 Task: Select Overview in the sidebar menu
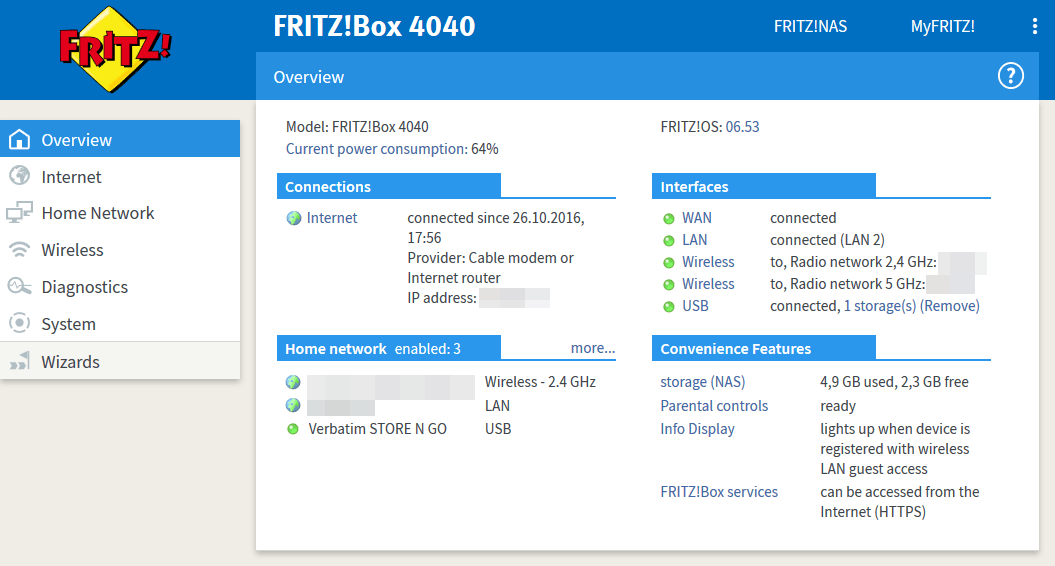pyautogui.click(x=120, y=139)
